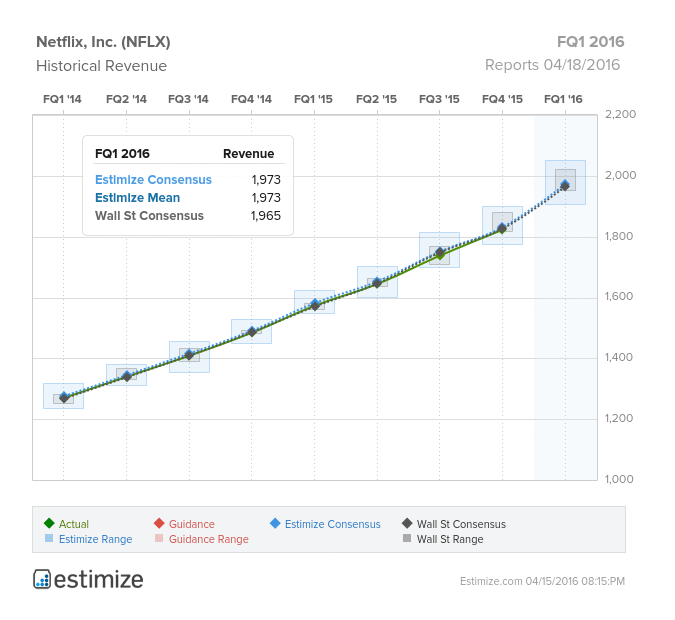Click the Reports 04/18/2016 text
The width and height of the screenshot is (675, 620).
(552, 65)
